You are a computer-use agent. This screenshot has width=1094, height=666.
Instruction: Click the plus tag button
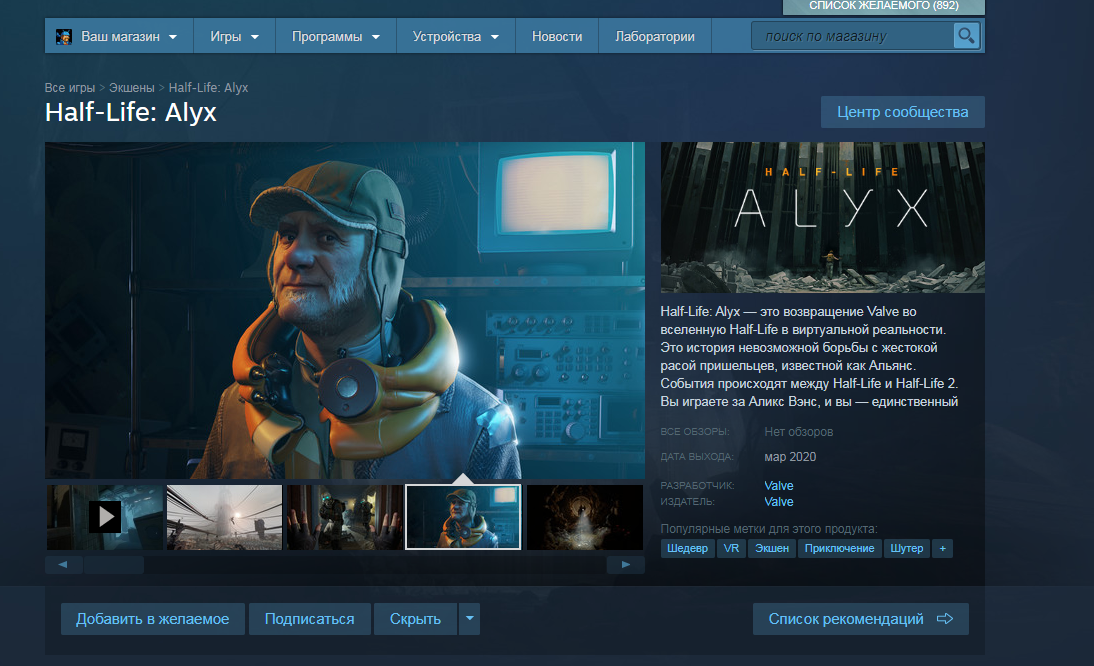point(943,548)
